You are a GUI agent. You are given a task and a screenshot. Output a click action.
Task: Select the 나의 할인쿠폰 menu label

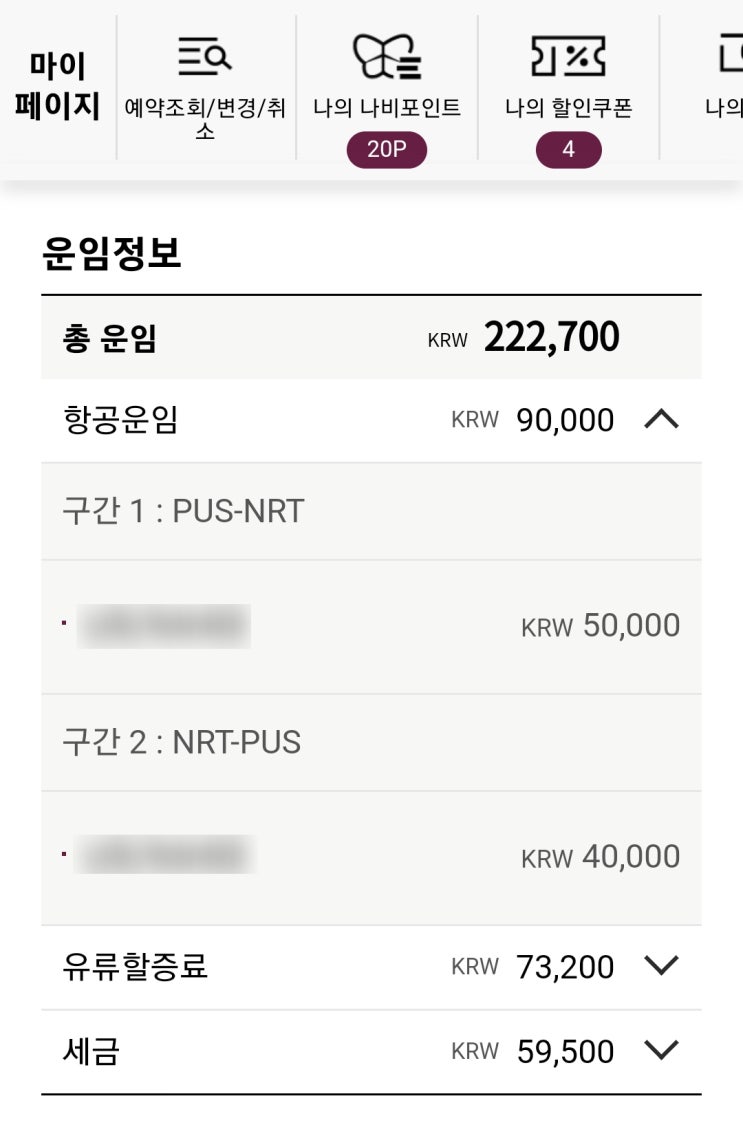pyautogui.click(x=568, y=108)
